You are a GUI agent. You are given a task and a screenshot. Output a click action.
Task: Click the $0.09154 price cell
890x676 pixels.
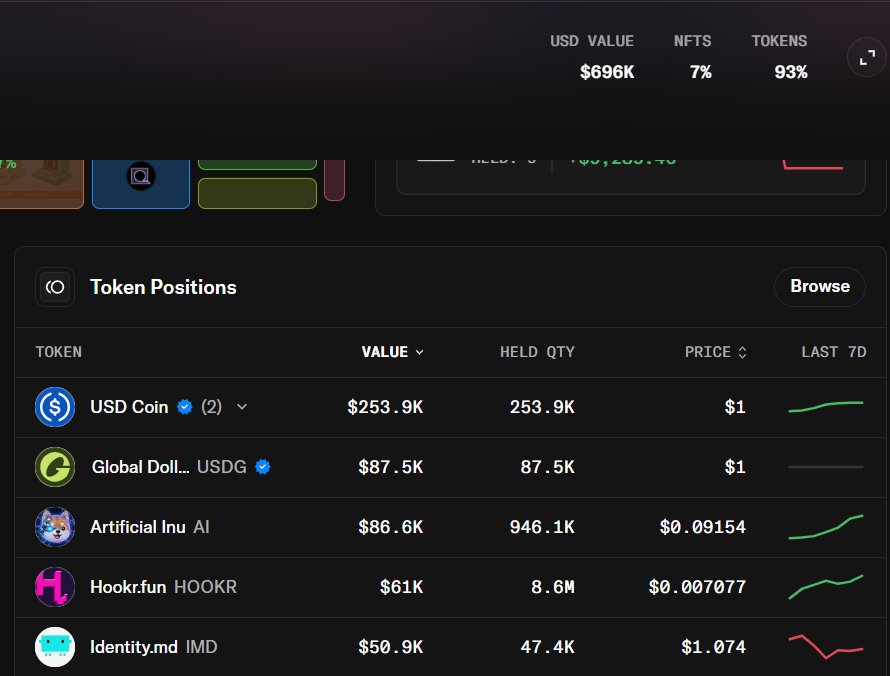click(703, 527)
